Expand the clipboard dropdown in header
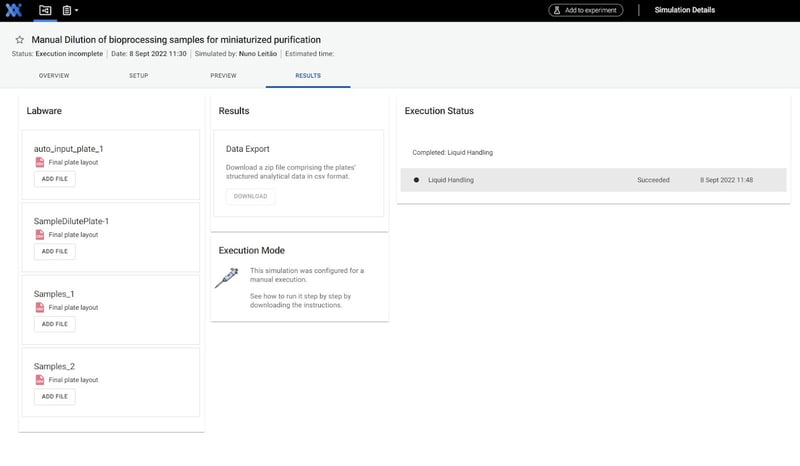The height and width of the screenshot is (466, 800). click(x=70, y=10)
